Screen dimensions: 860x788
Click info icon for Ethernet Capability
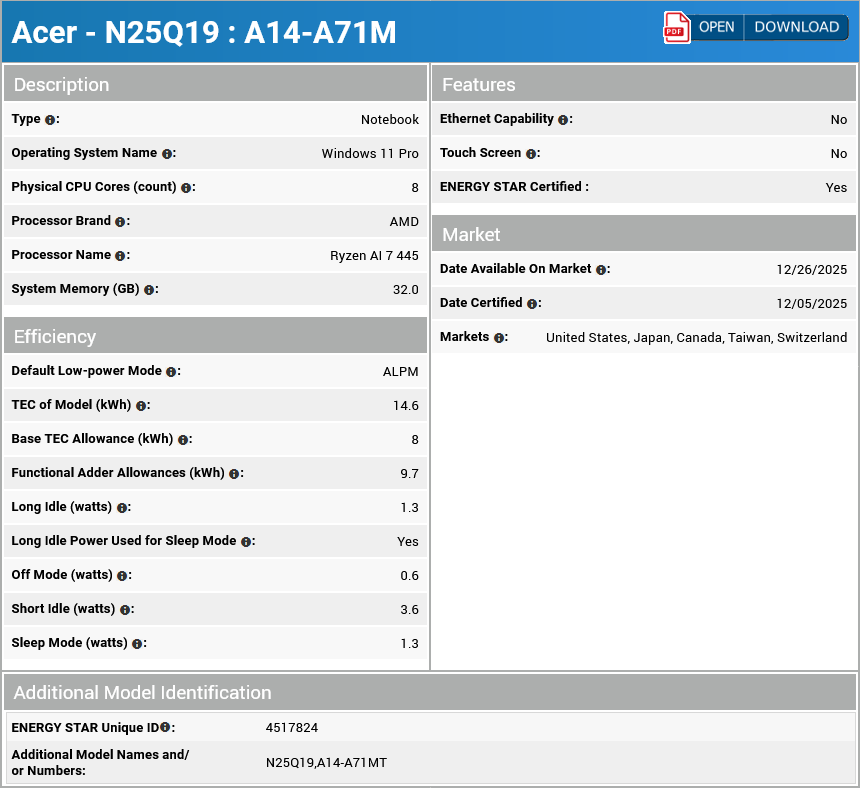(x=563, y=120)
